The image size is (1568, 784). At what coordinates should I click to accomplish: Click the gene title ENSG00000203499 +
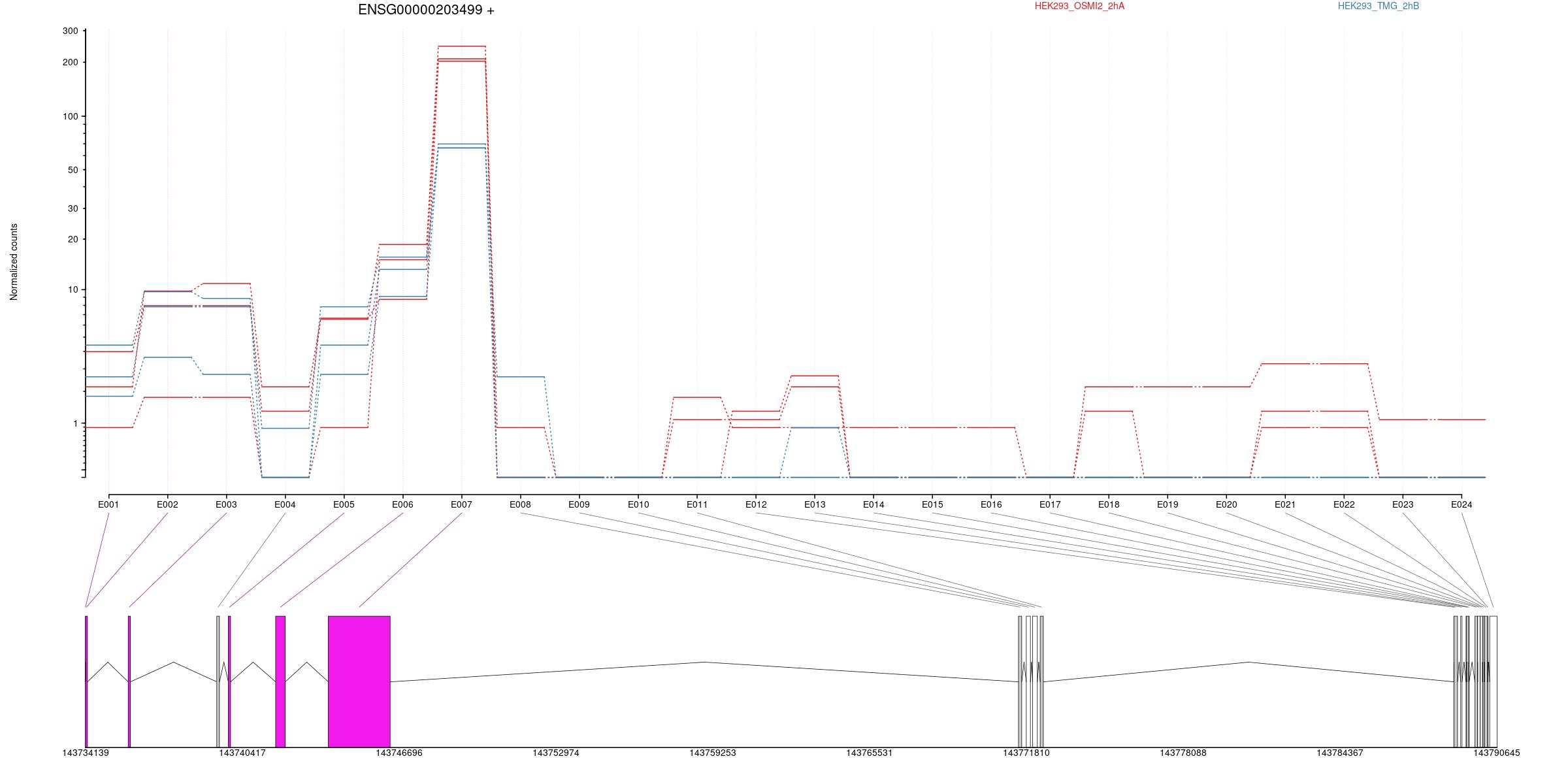[426, 10]
